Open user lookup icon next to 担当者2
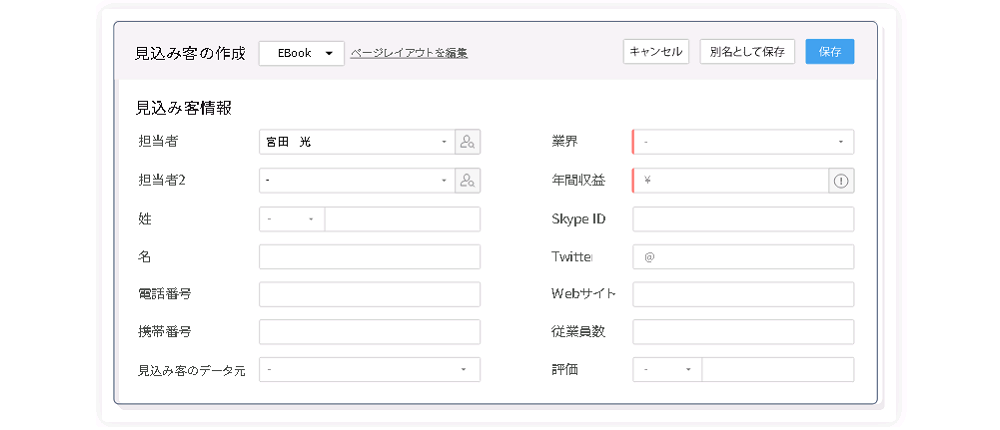This screenshot has width=1000, height=430. pyautogui.click(x=467, y=181)
